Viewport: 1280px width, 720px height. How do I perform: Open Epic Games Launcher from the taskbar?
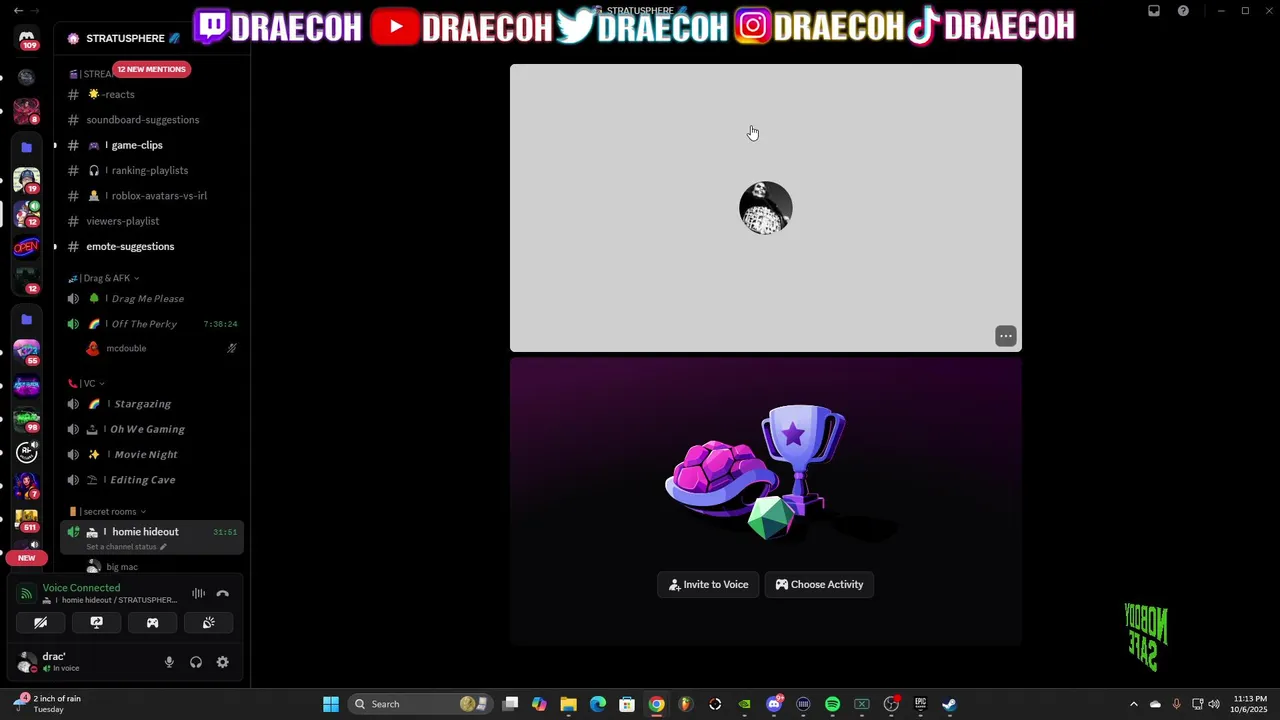pos(920,704)
